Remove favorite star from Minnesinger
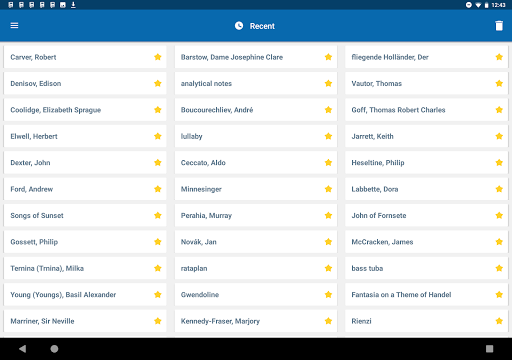This screenshot has height=360, width=512. point(328,189)
